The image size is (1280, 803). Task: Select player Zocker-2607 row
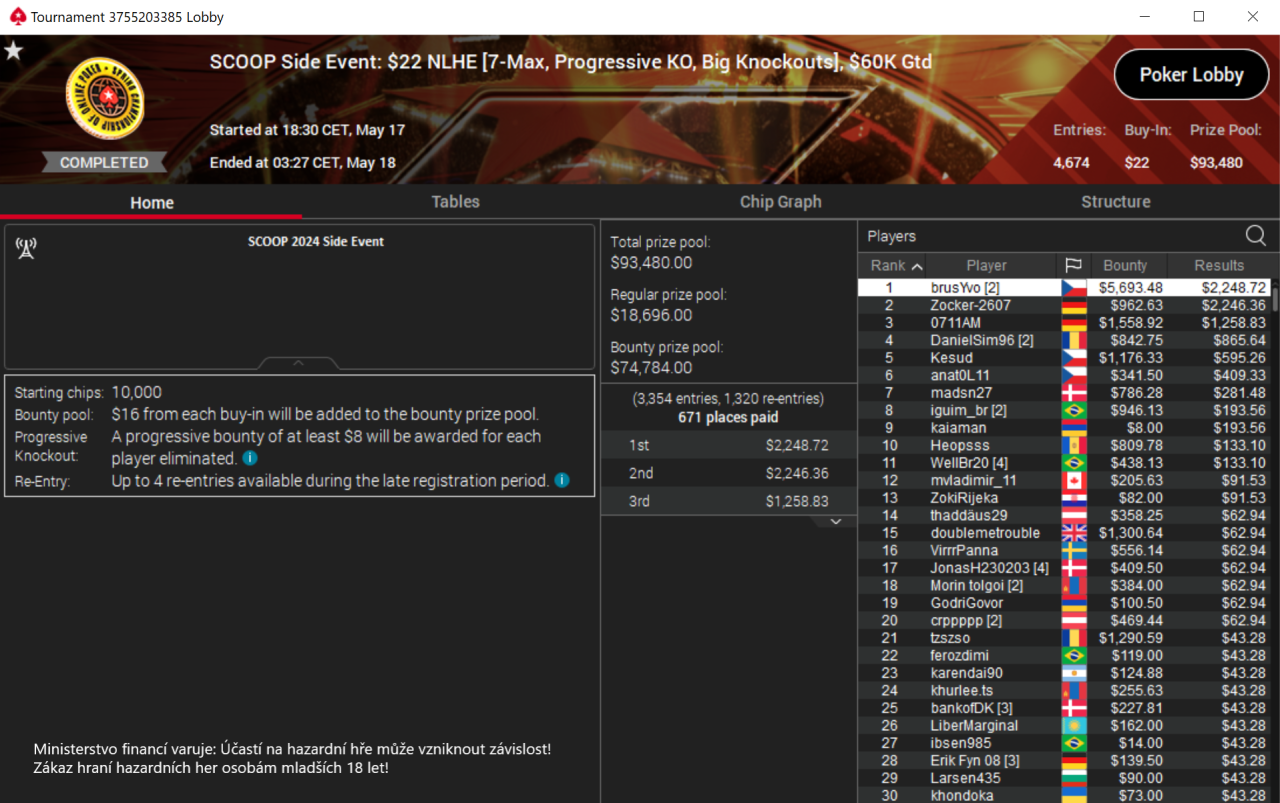[x=1064, y=305]
